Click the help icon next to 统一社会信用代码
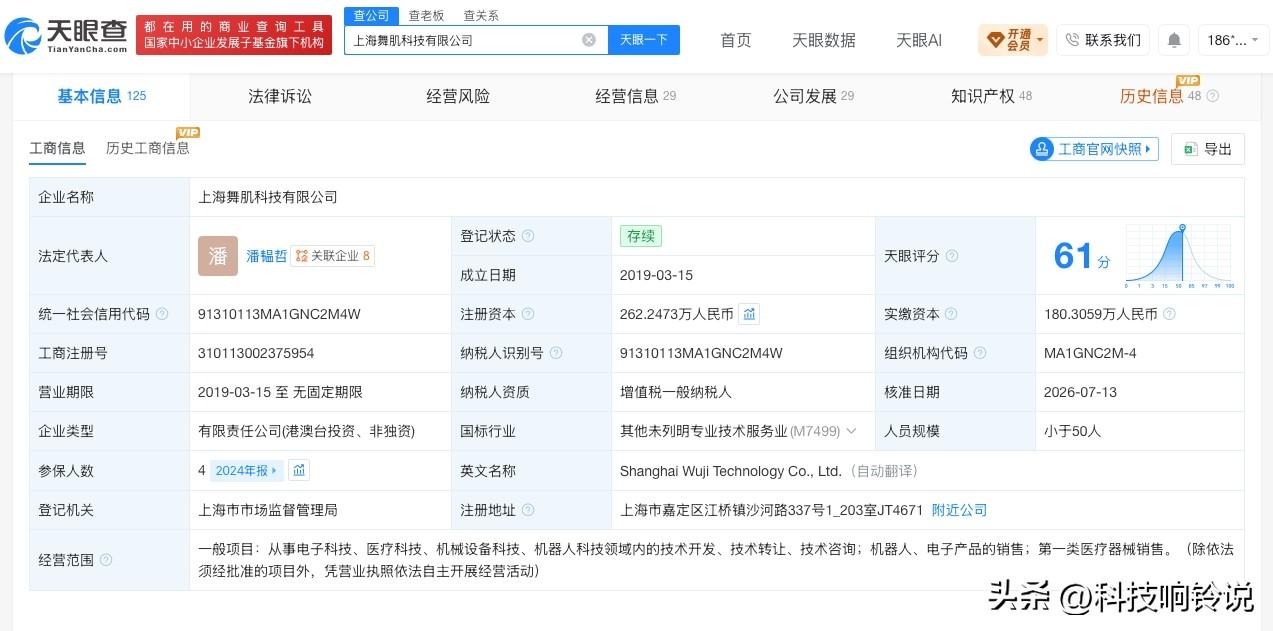This screenshot has width=1273, height=631. (162, 314)
